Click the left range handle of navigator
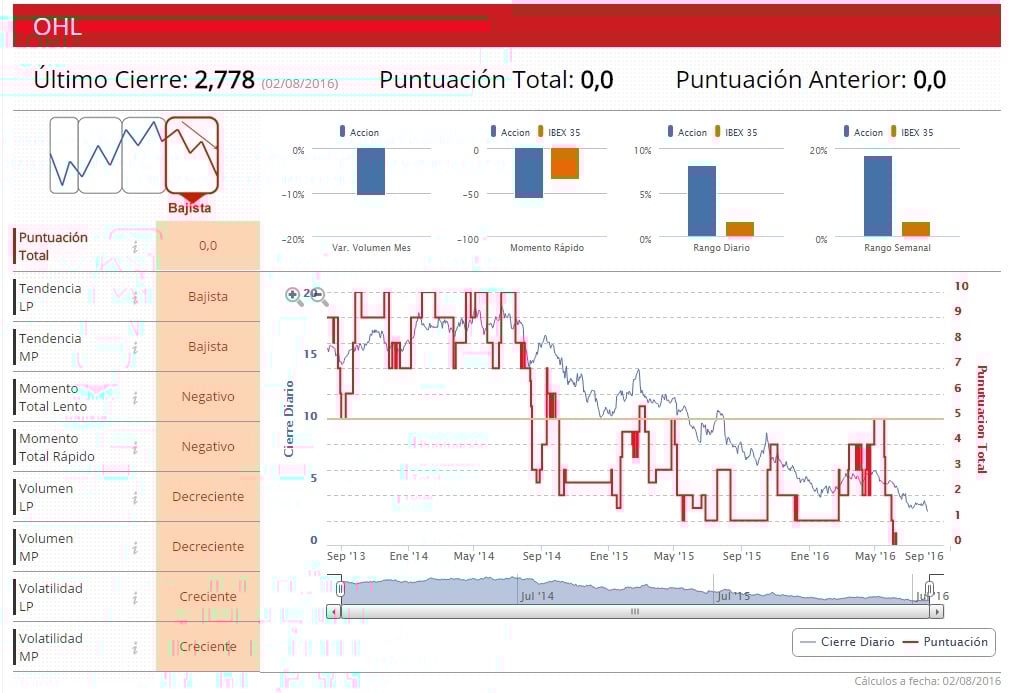The height and width of the screenshot is (693, 1016). [x=340, y=589]
